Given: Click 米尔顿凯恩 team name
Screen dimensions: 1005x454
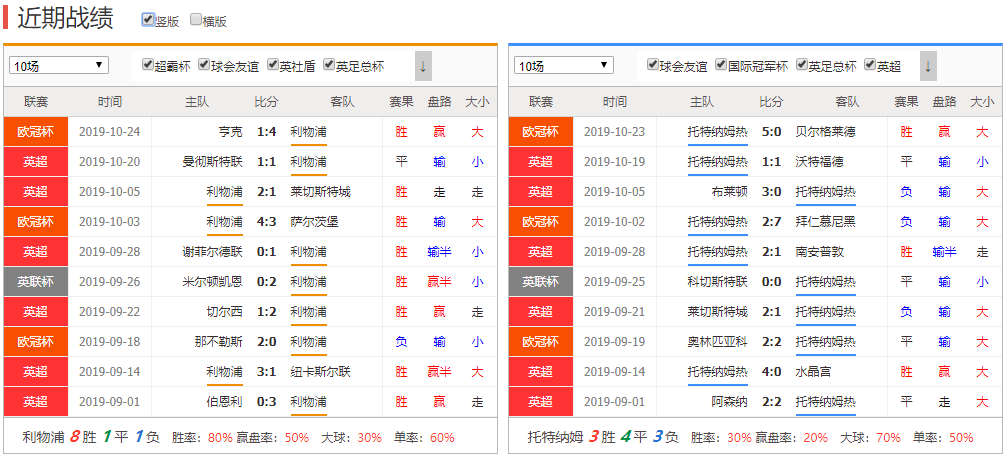Looking at the screenshot, I should 213,282.
